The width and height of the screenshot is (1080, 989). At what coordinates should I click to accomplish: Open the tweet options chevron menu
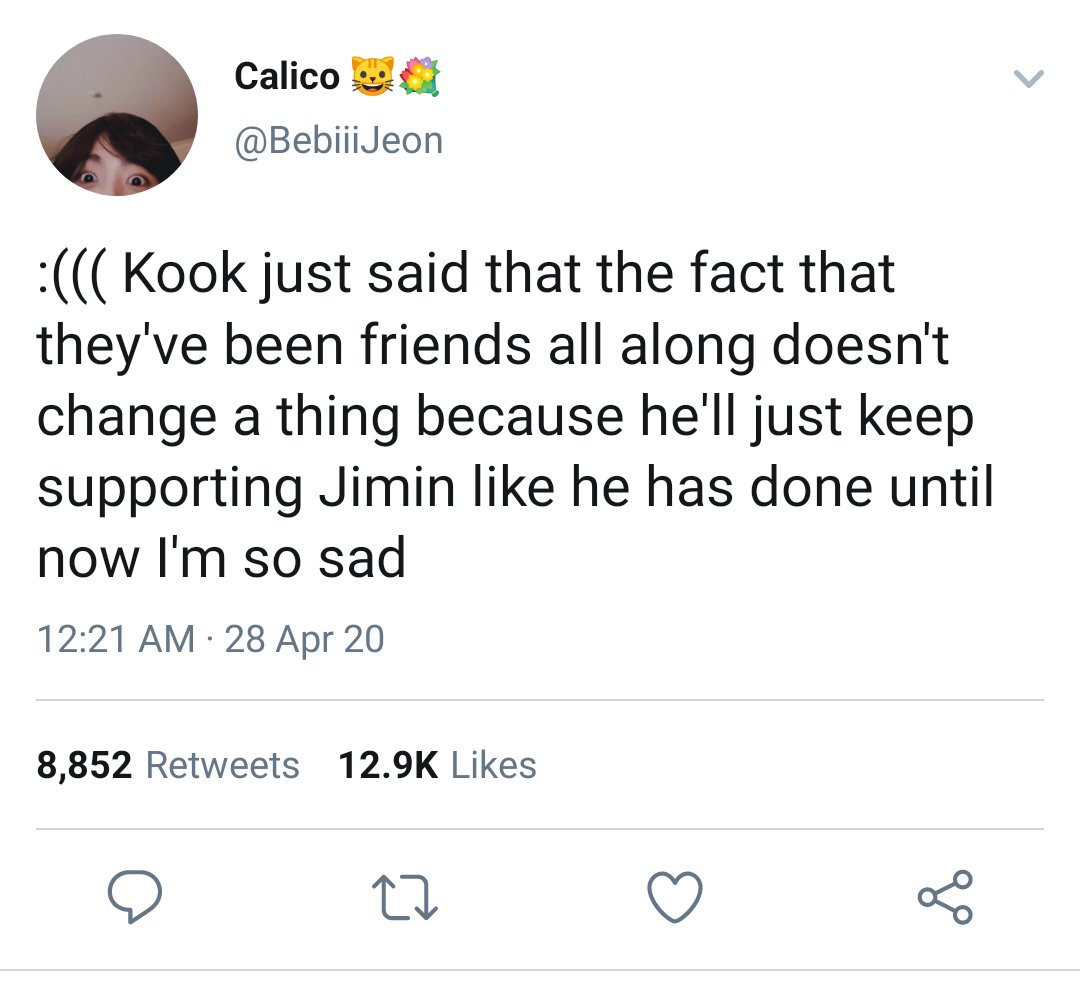[1029, 79]
